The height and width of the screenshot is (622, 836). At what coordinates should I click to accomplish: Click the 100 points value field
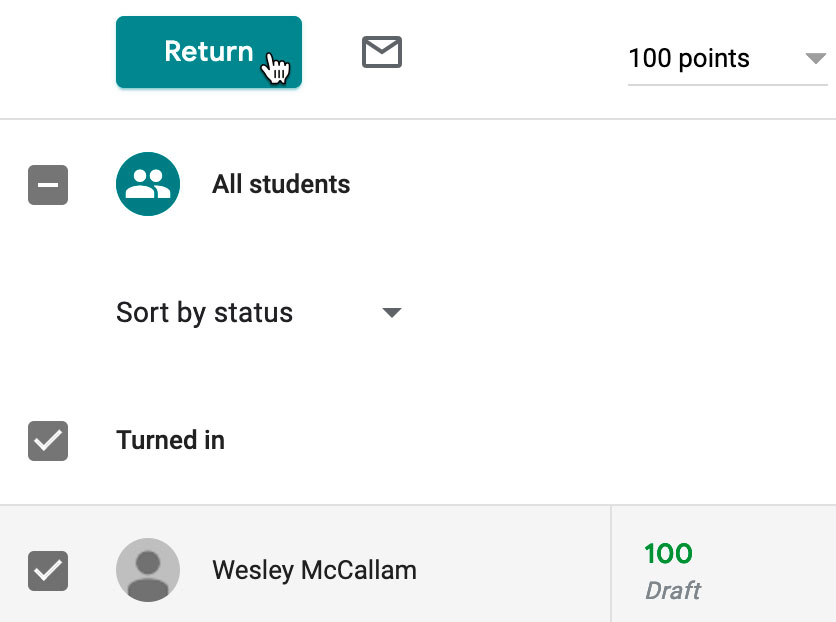click(x=689, y=59)
